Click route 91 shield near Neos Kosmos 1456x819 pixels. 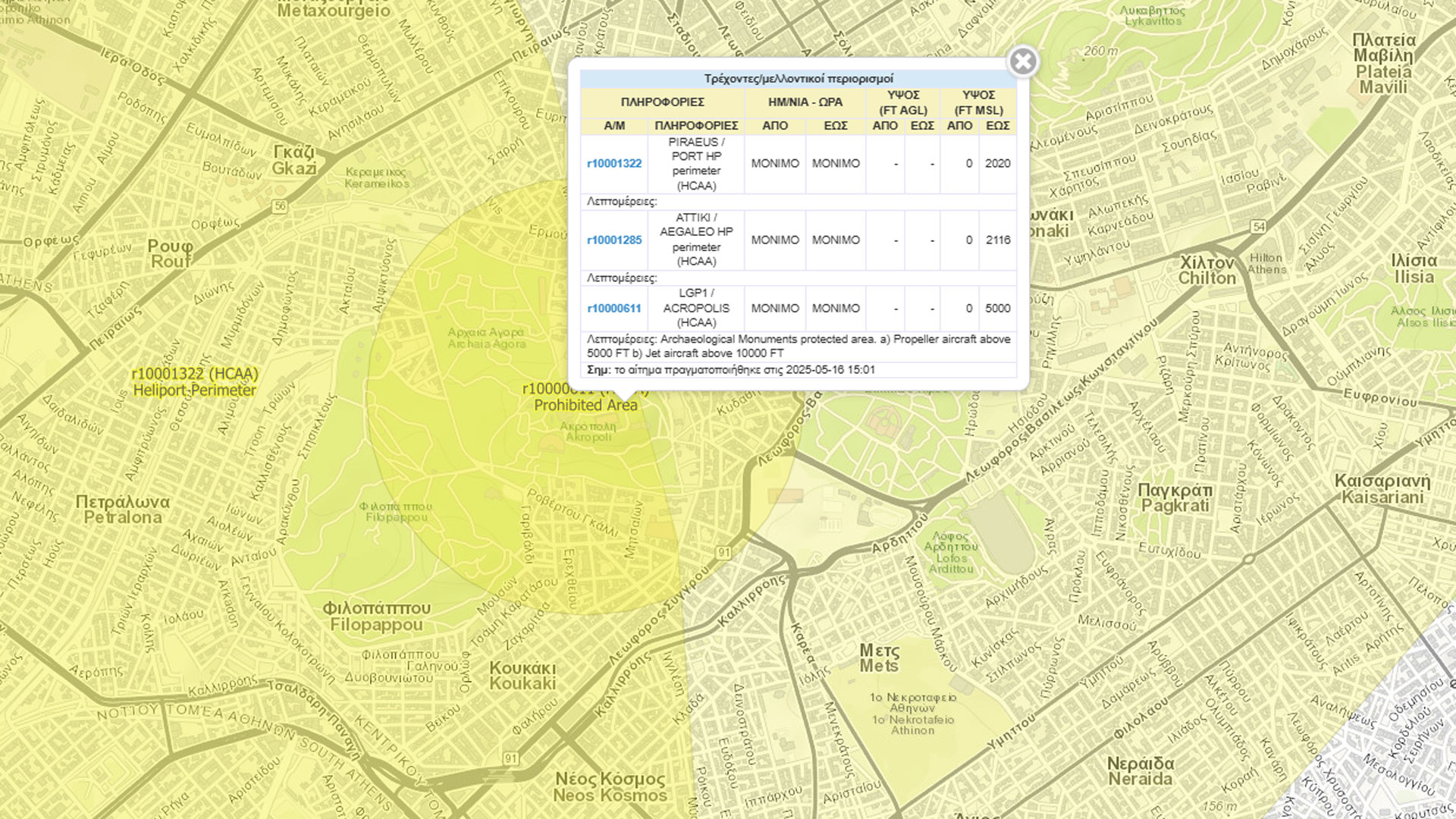coord(511,758)
